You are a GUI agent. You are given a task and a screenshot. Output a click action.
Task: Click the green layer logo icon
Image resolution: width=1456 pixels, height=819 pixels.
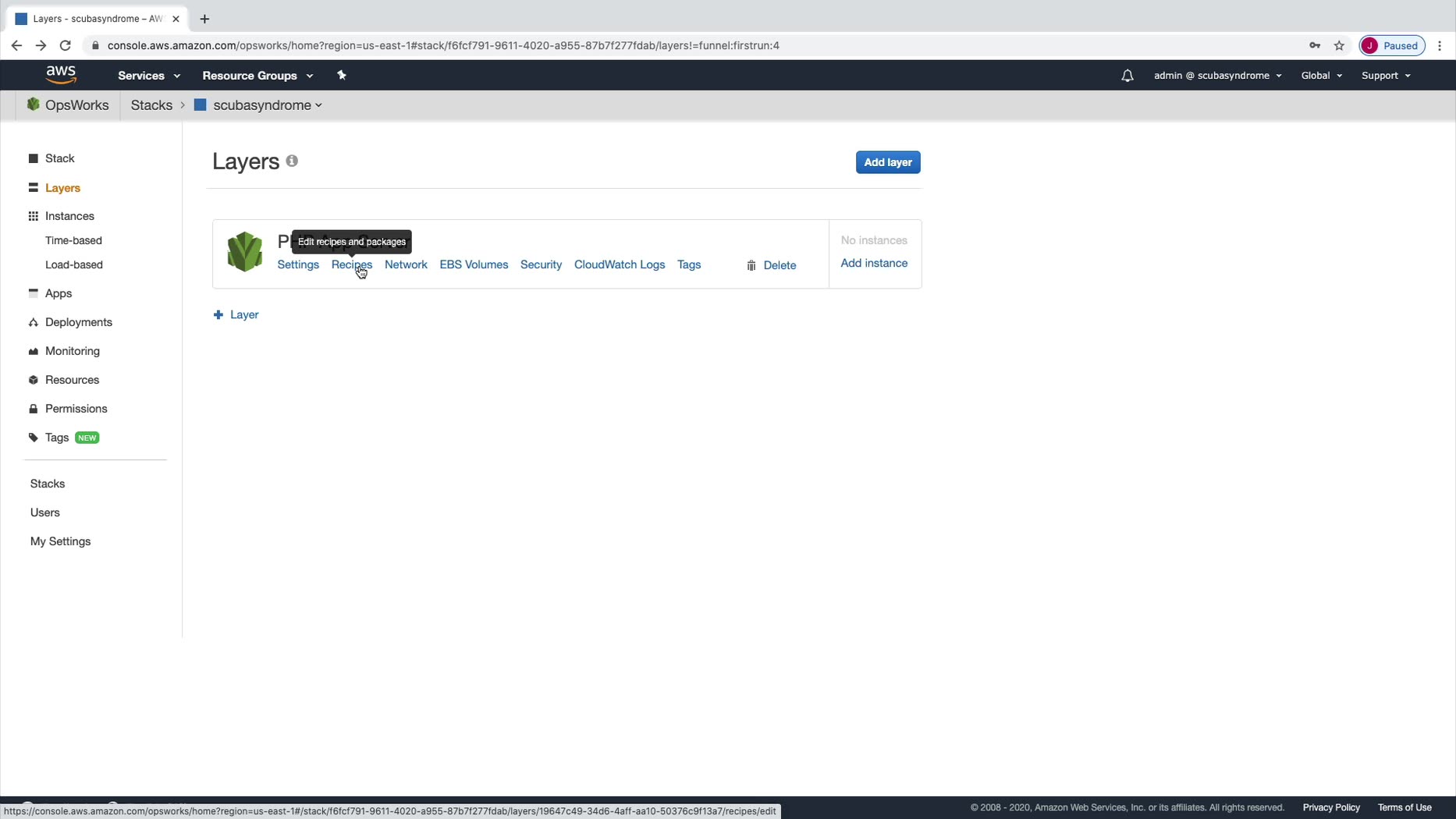pyautogui.click(x=245, y=251)
